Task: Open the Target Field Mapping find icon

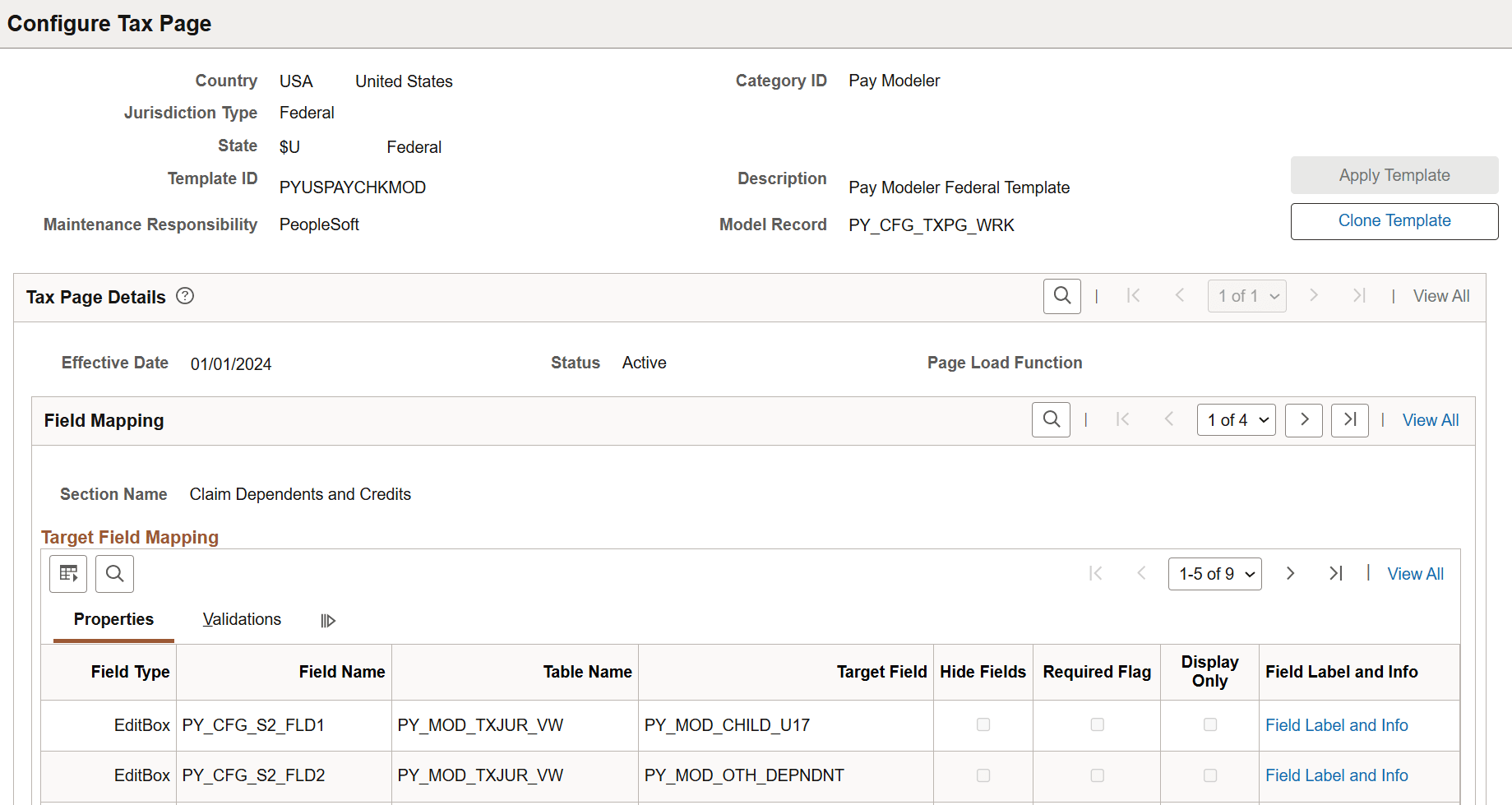Action: pos(114,573)
